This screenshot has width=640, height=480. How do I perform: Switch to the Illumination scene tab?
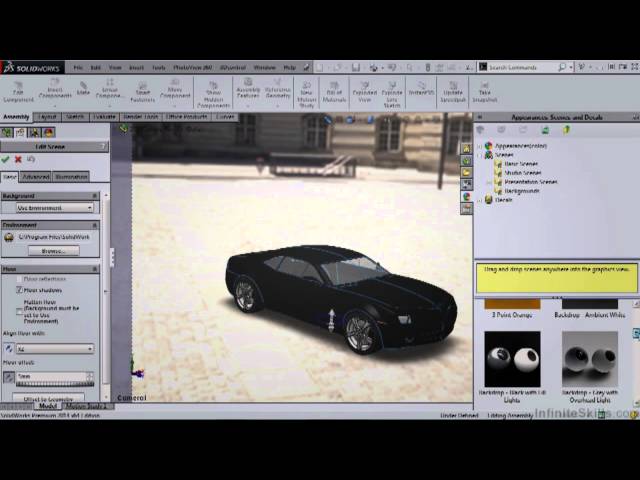point(71,177)
